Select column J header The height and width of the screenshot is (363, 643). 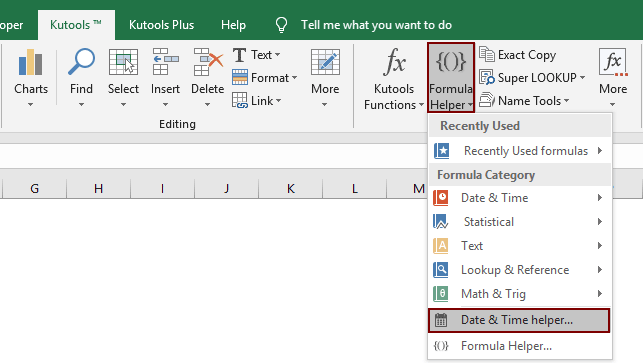(x=226, y=188)
